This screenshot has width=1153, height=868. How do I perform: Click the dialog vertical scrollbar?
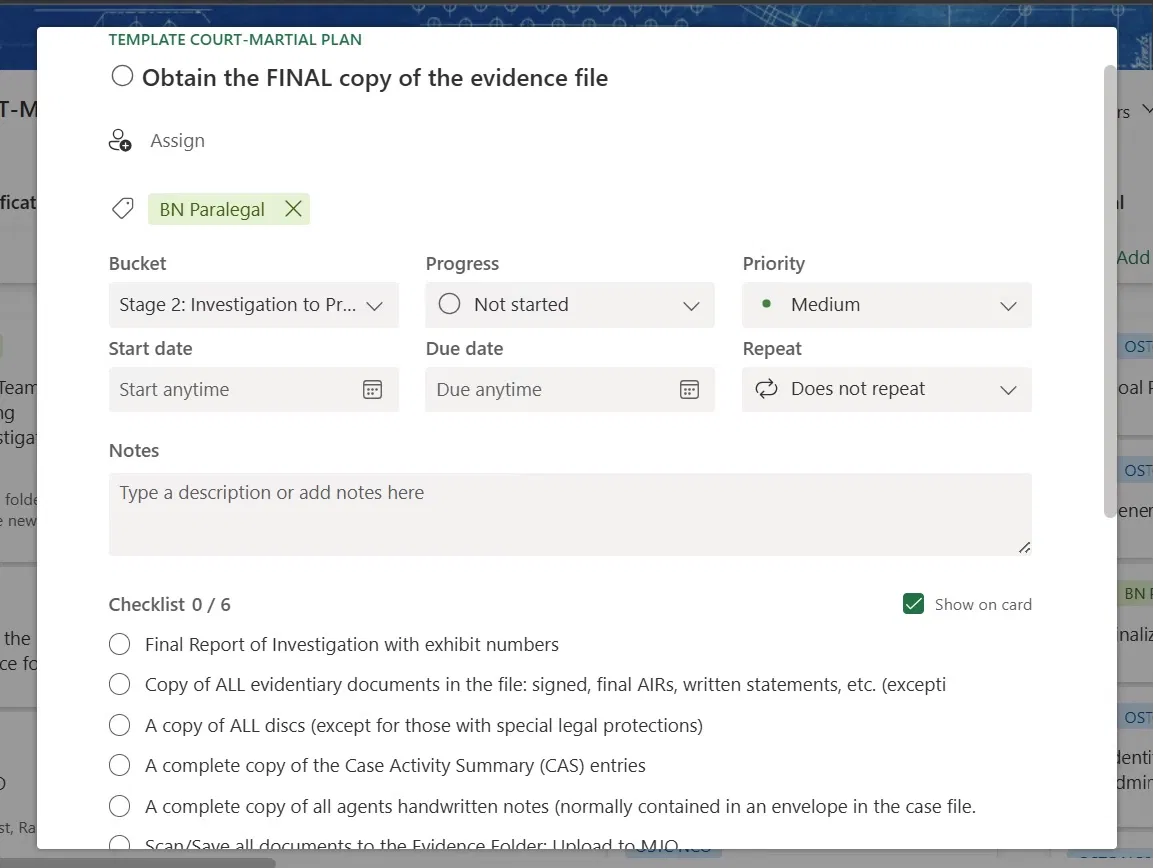coord(1110,291)
